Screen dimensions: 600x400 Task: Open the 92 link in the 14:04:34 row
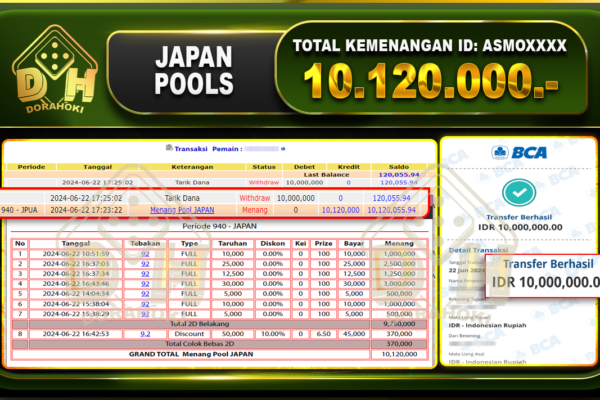pyautogui.click(x=145, y=294)
